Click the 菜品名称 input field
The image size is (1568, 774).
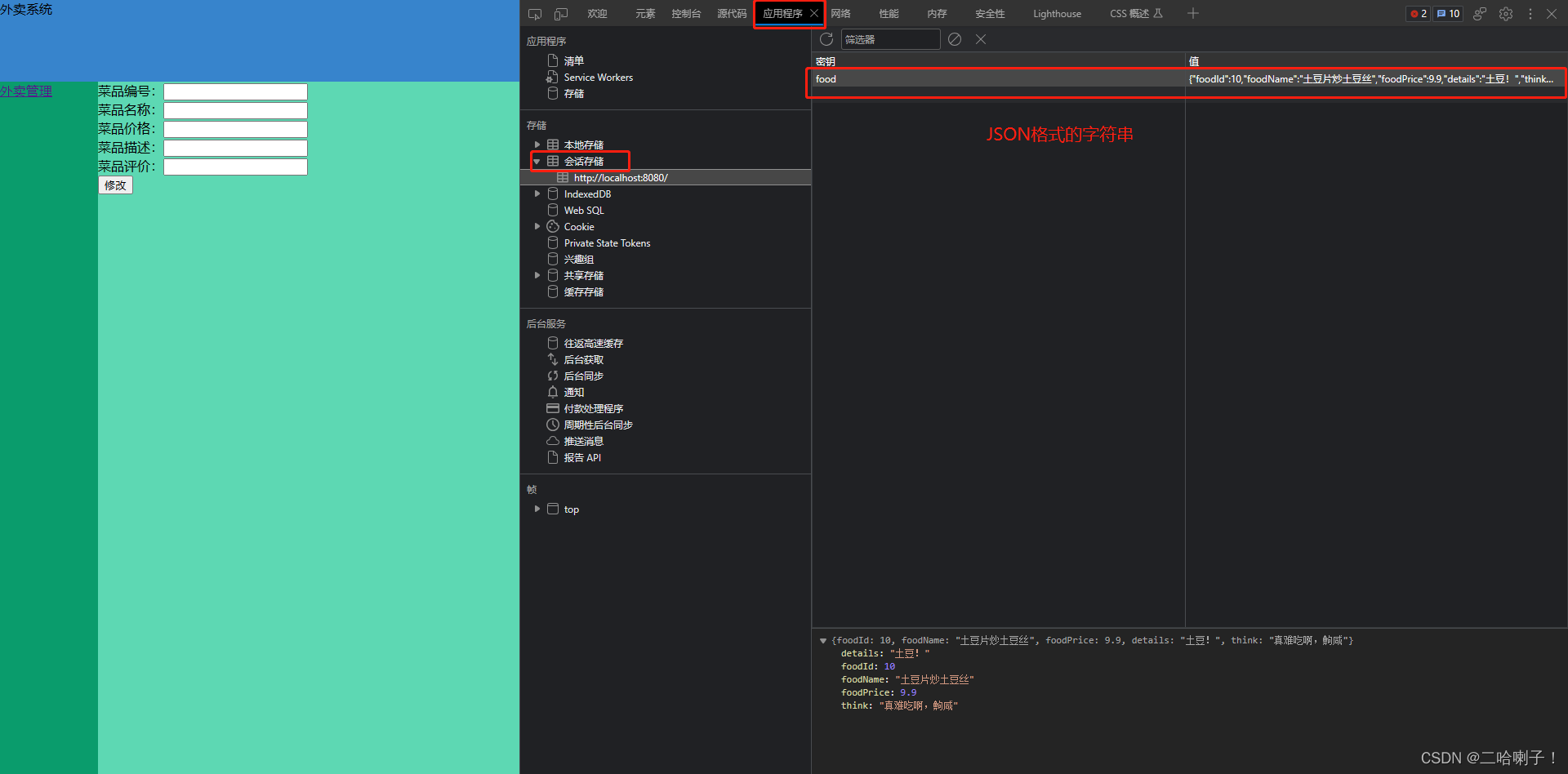tap(235, 110)
